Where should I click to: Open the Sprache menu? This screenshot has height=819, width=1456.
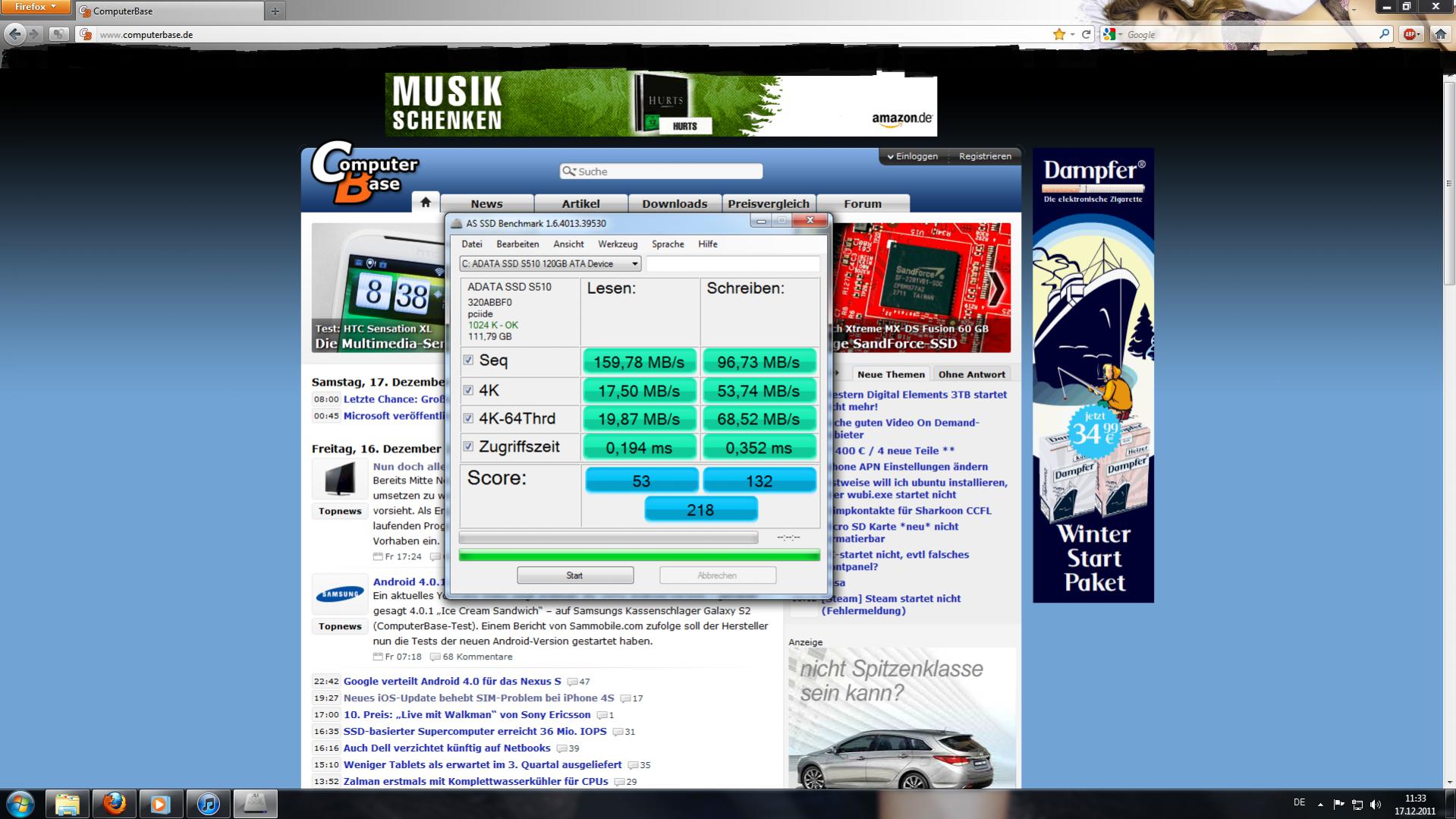tap(668, 244)
